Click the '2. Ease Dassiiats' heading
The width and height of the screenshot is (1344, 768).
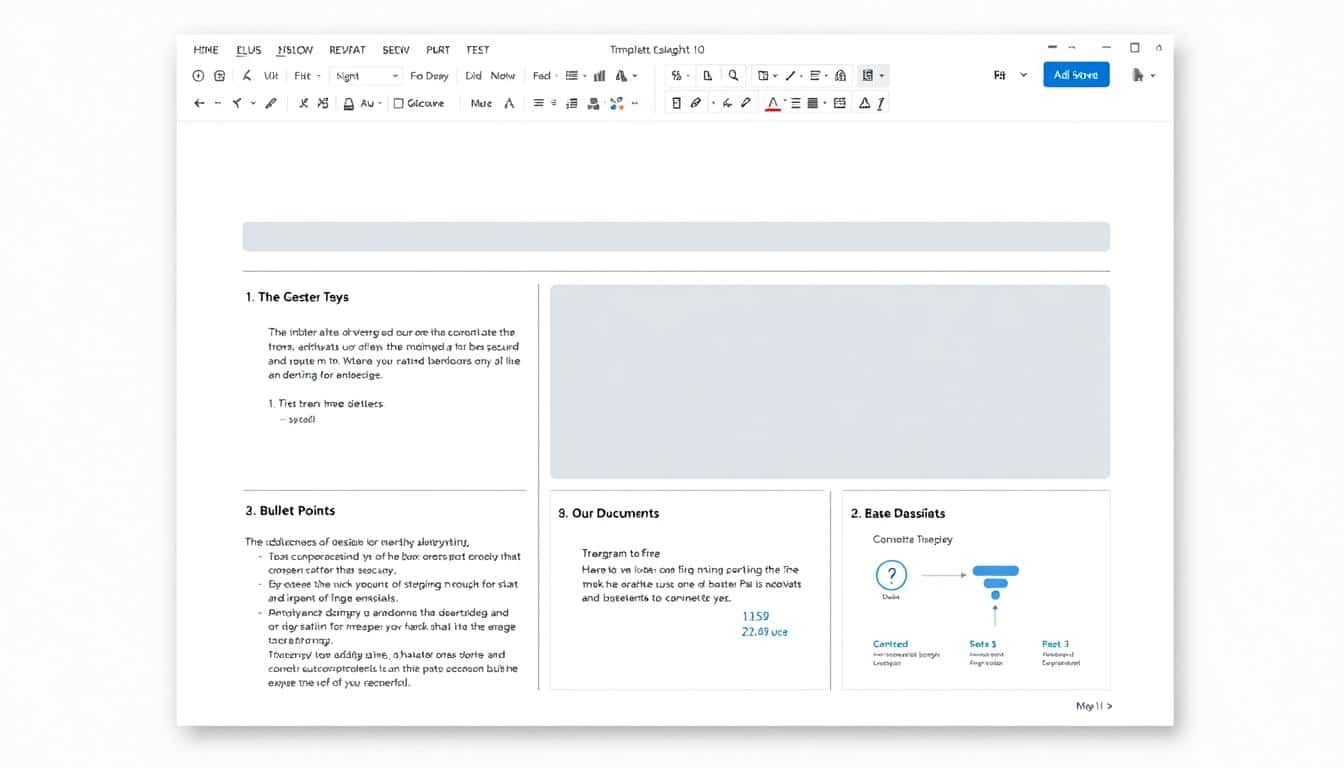(x=898, y=513)
